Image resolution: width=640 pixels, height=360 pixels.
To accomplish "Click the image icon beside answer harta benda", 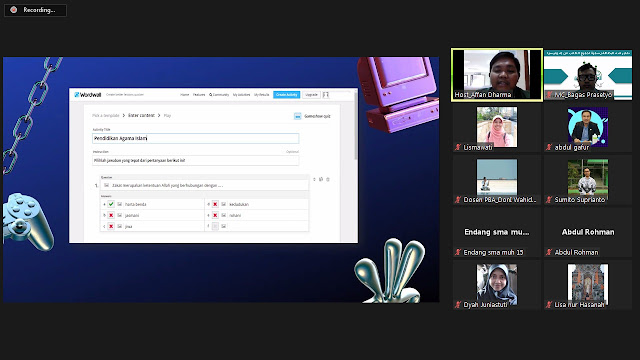I will tap(120, 204).
